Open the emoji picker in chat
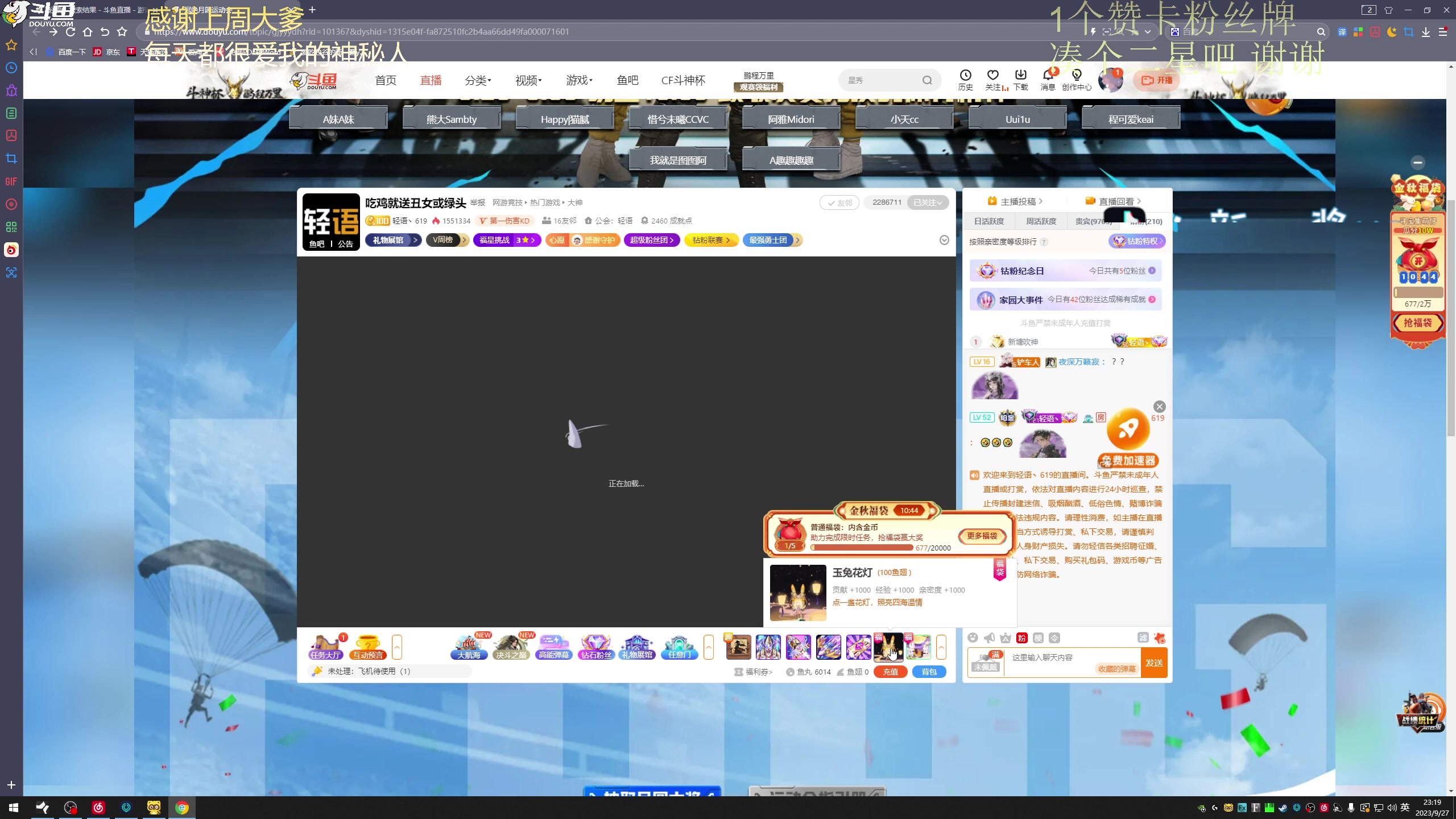Viewport: 1456px width, 819px height. click(973, 638)
